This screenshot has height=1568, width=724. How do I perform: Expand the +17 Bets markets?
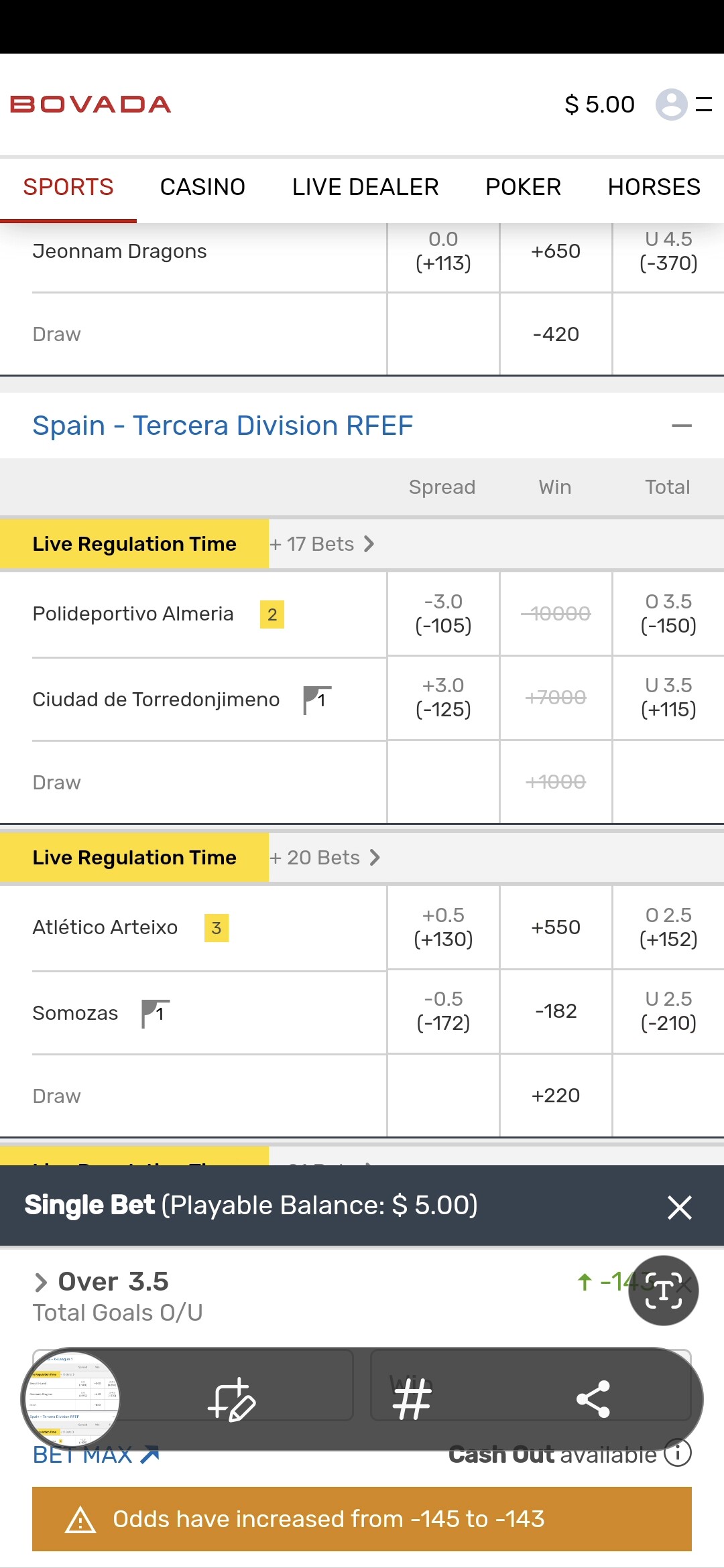coord(322,544)
